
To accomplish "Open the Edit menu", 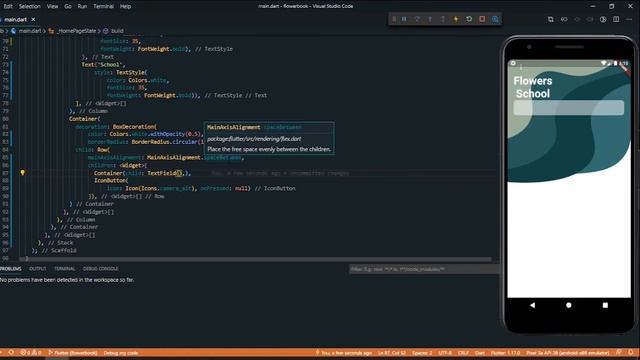I will coord(8,6).
